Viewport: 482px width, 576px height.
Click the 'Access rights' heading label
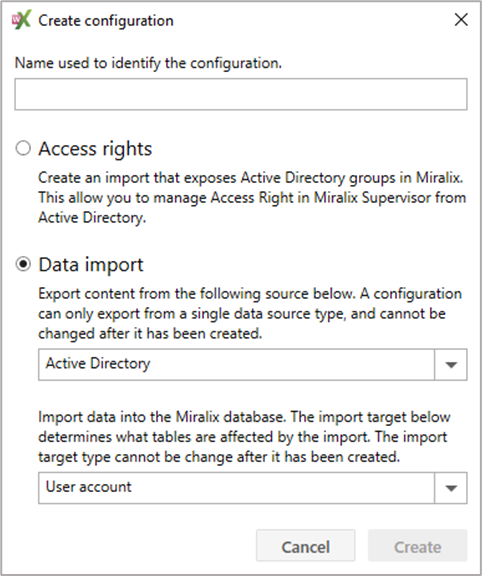point(95,149)
